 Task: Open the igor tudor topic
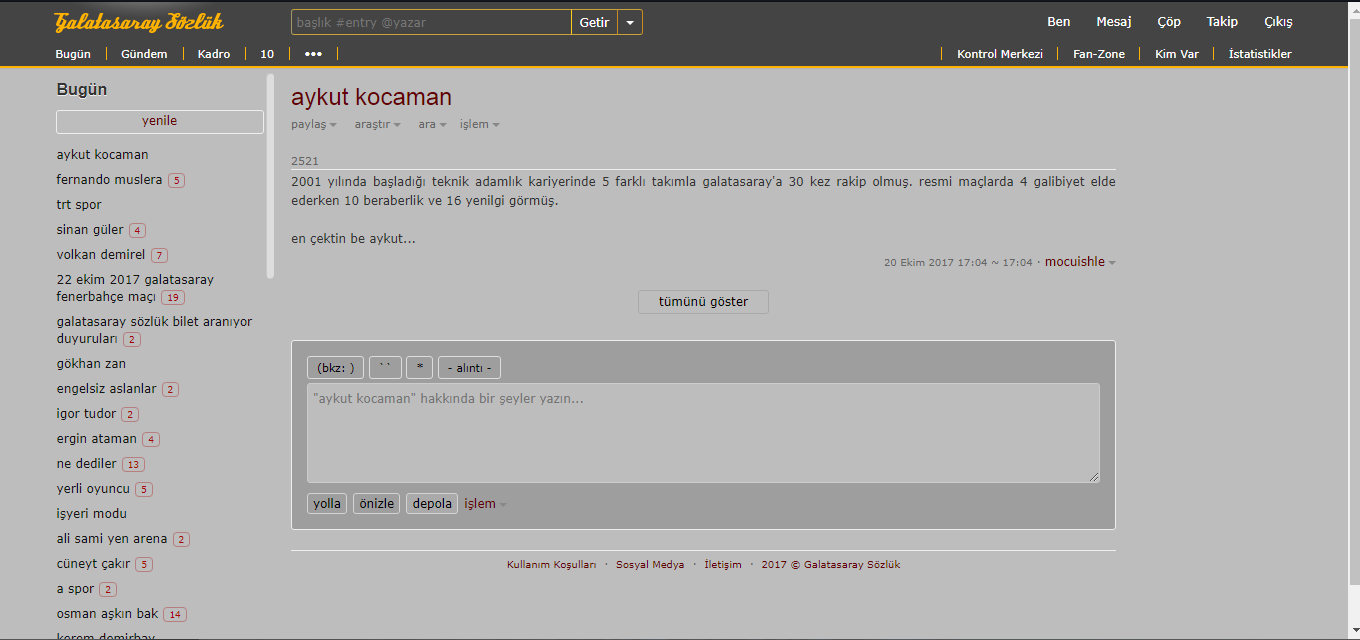(86, 414)
